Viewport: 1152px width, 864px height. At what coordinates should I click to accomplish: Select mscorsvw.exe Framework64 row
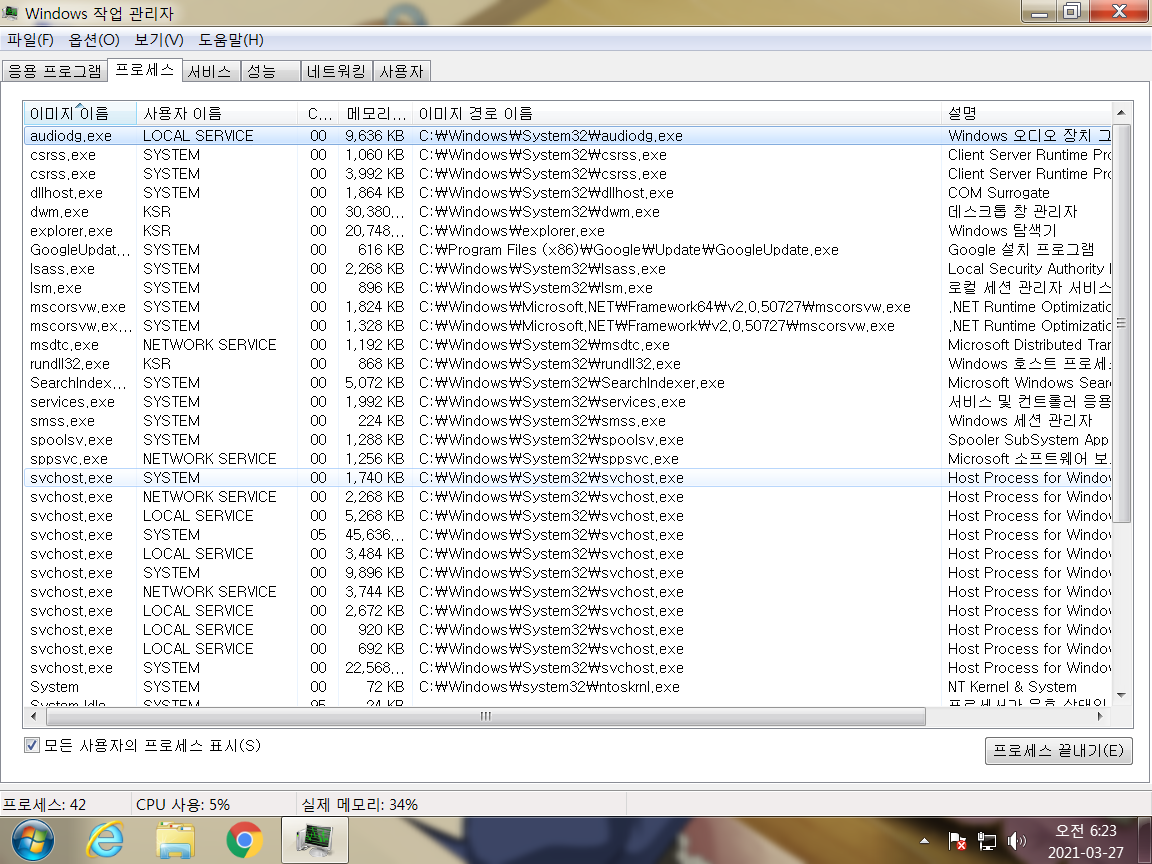click(568, 307)
